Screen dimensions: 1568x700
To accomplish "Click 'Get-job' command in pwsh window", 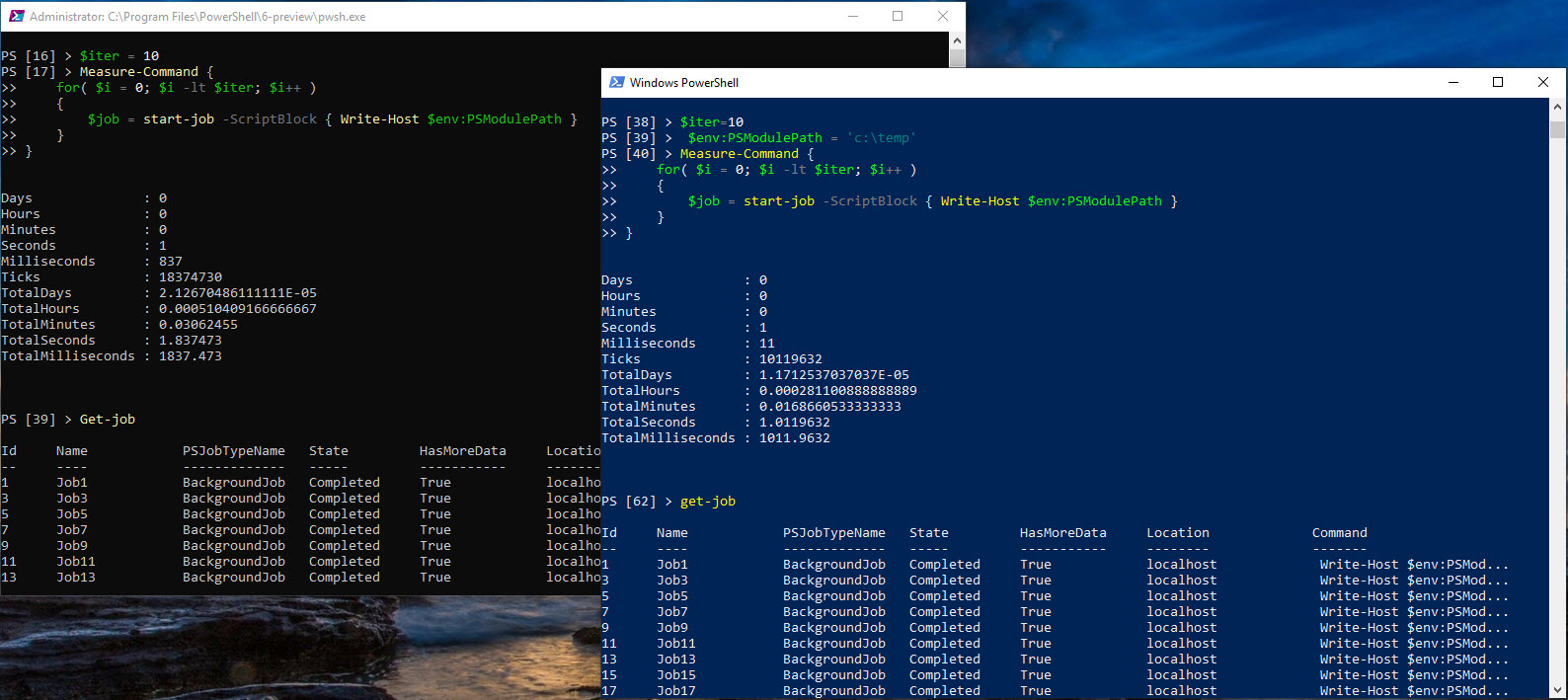I will [x=108, y=420].
